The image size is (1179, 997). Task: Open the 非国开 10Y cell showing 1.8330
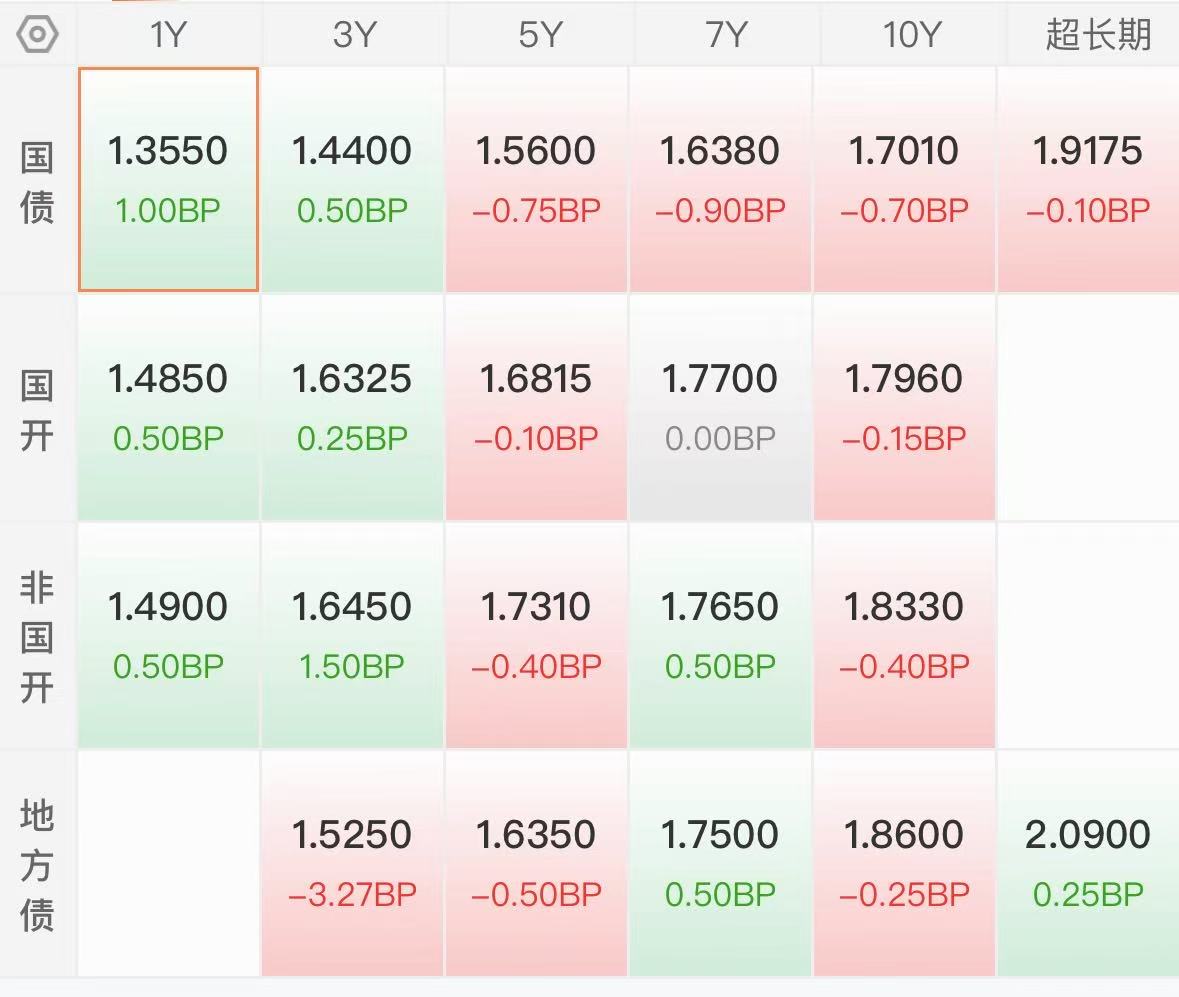coord(905,635)
